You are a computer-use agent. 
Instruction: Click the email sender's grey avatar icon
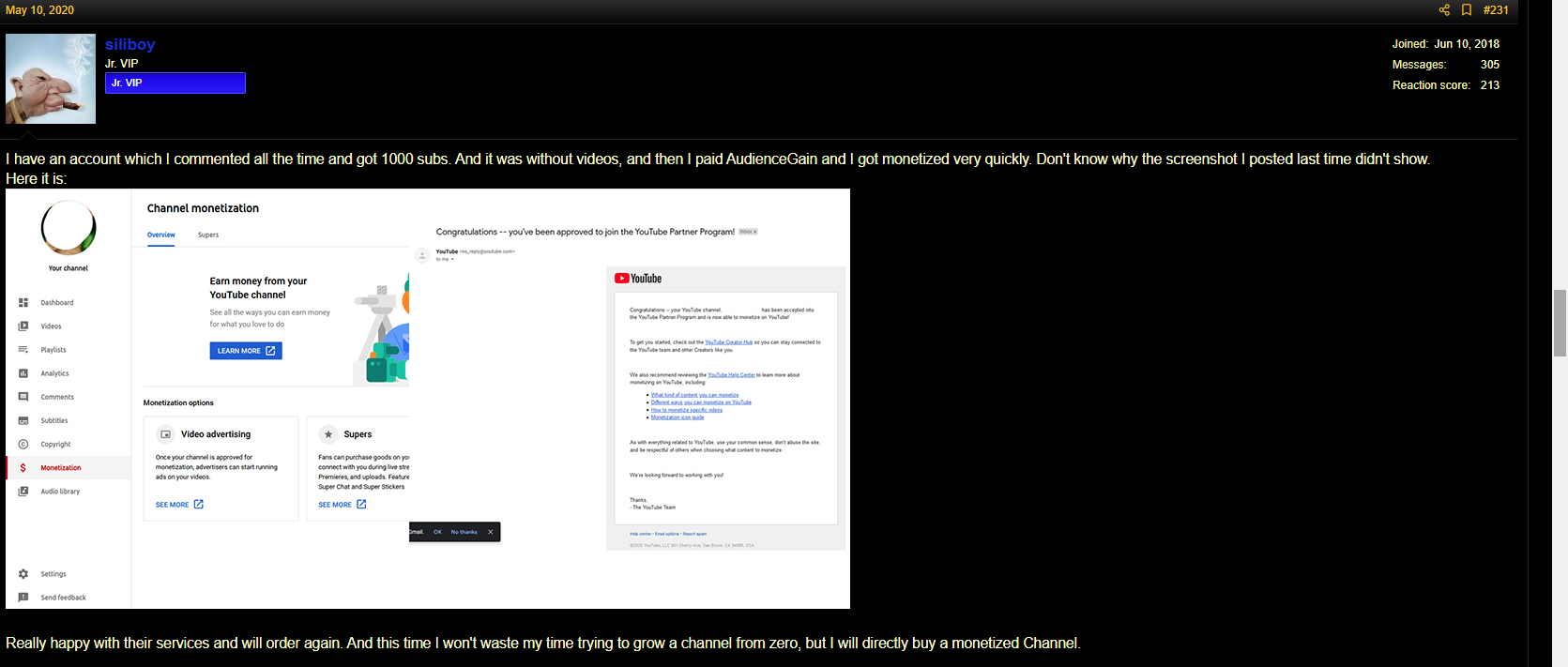[x=422, y=255]
